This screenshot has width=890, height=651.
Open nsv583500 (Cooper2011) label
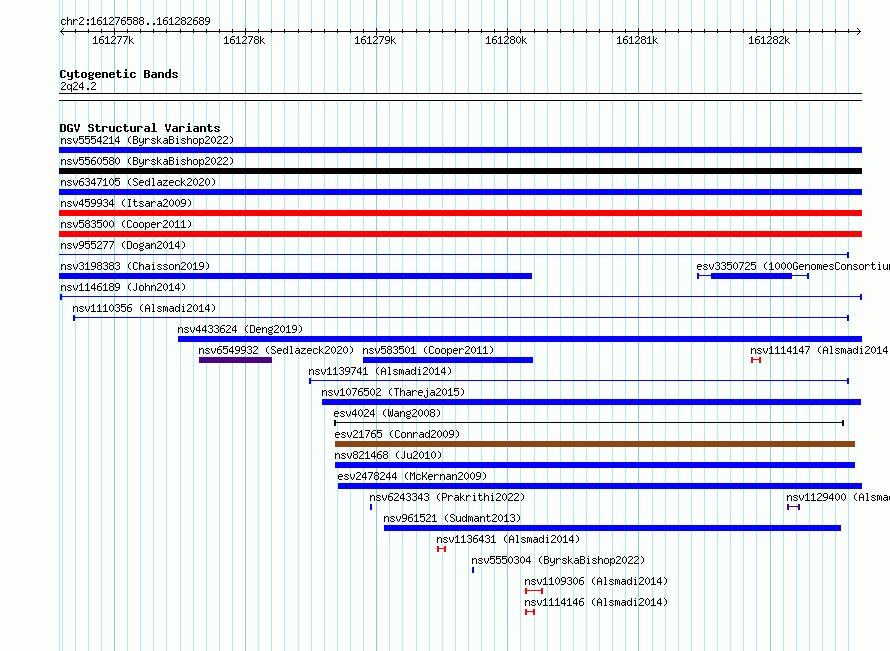tap(126, 224)
